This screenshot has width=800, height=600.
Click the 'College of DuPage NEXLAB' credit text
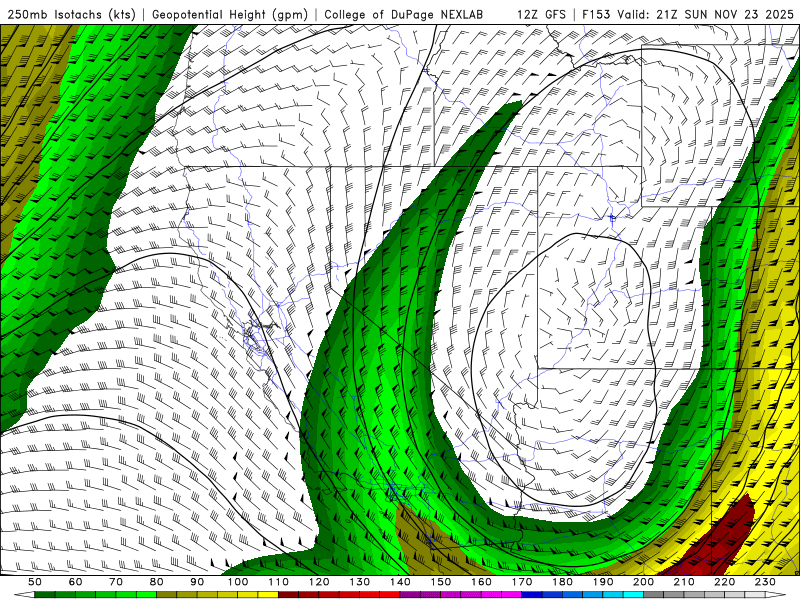point(404,14)
